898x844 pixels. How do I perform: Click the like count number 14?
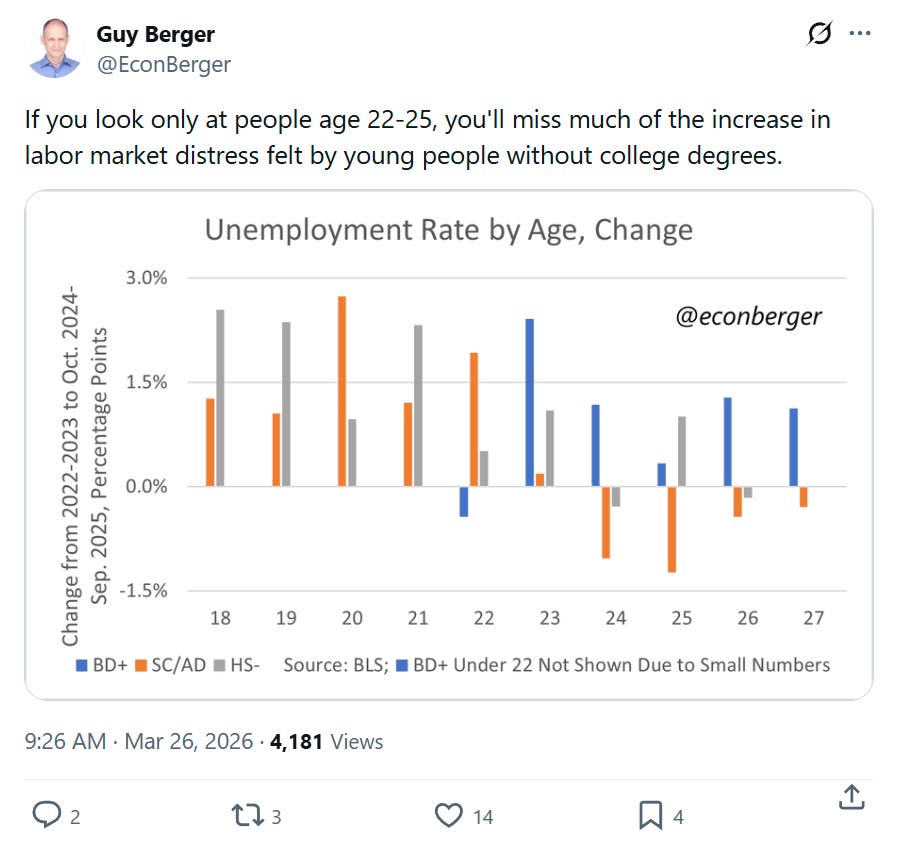[483, 817]
